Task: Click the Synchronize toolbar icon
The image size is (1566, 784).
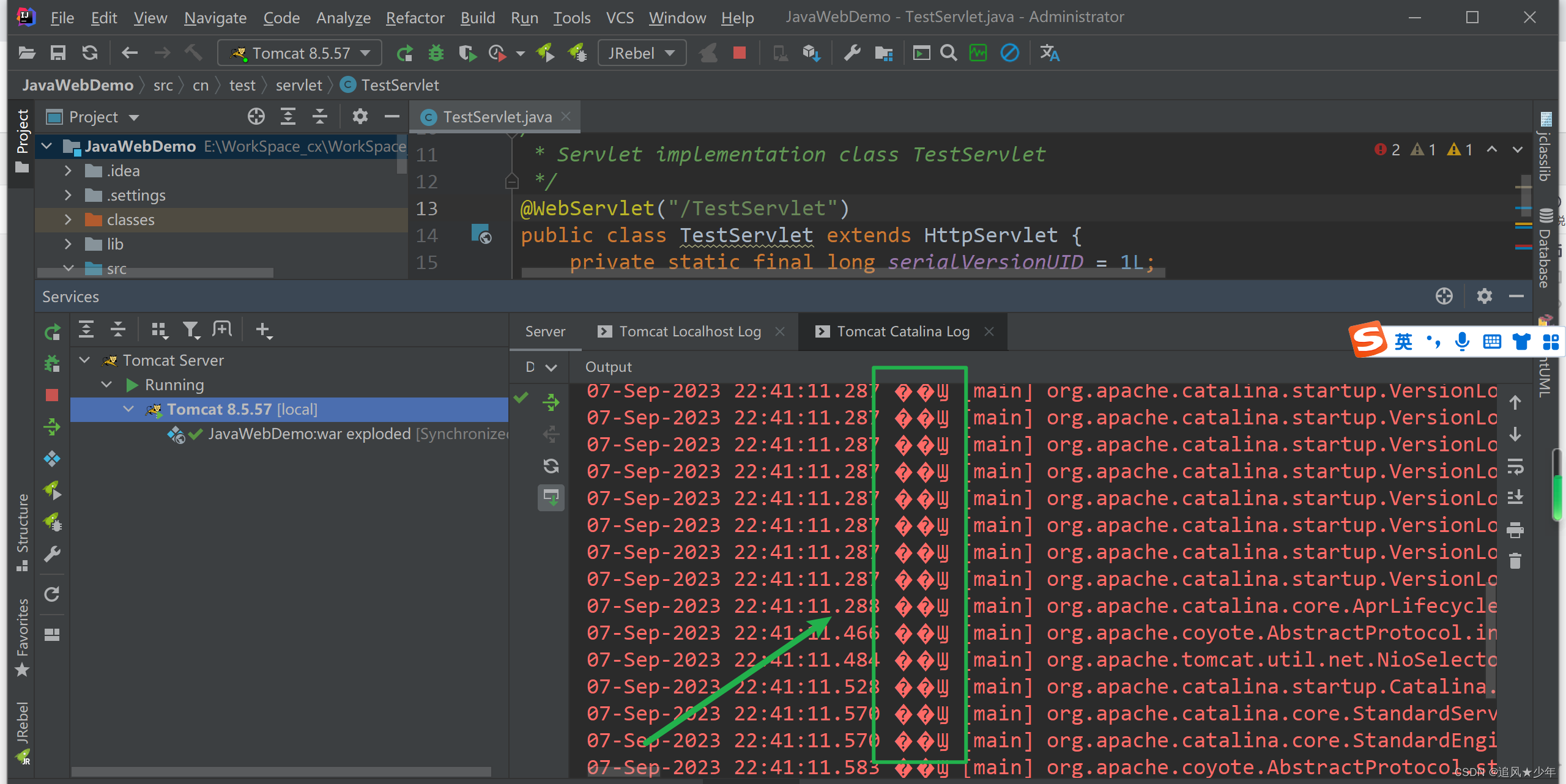Action: click(90, 53)
